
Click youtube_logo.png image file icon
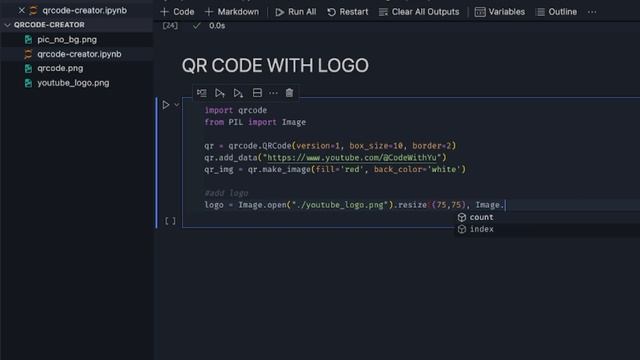click(x=28, y=83)
